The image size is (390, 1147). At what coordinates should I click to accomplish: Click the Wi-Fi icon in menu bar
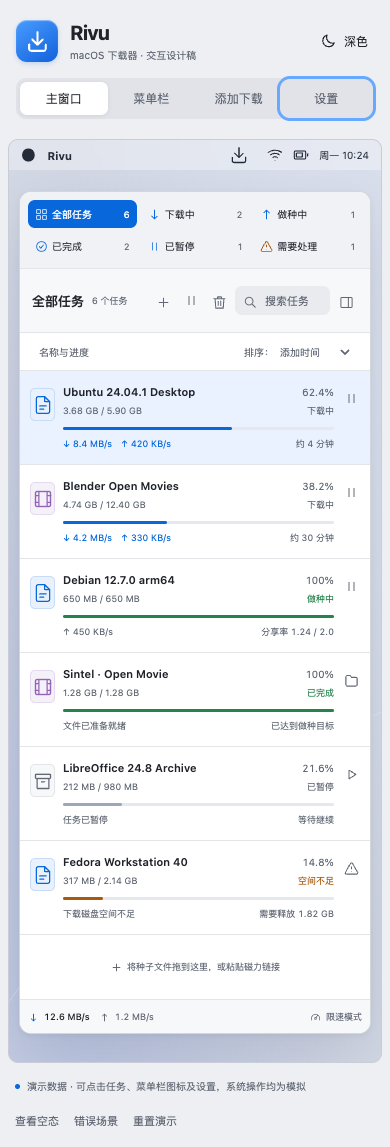275,155
